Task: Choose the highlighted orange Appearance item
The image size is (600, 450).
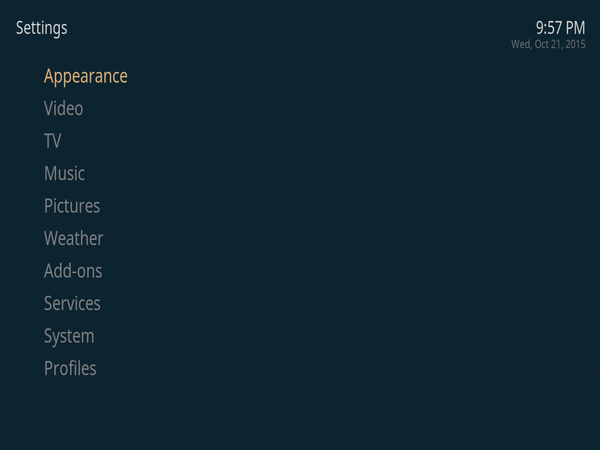Action: pyautogui.click(x=86, y=77)
